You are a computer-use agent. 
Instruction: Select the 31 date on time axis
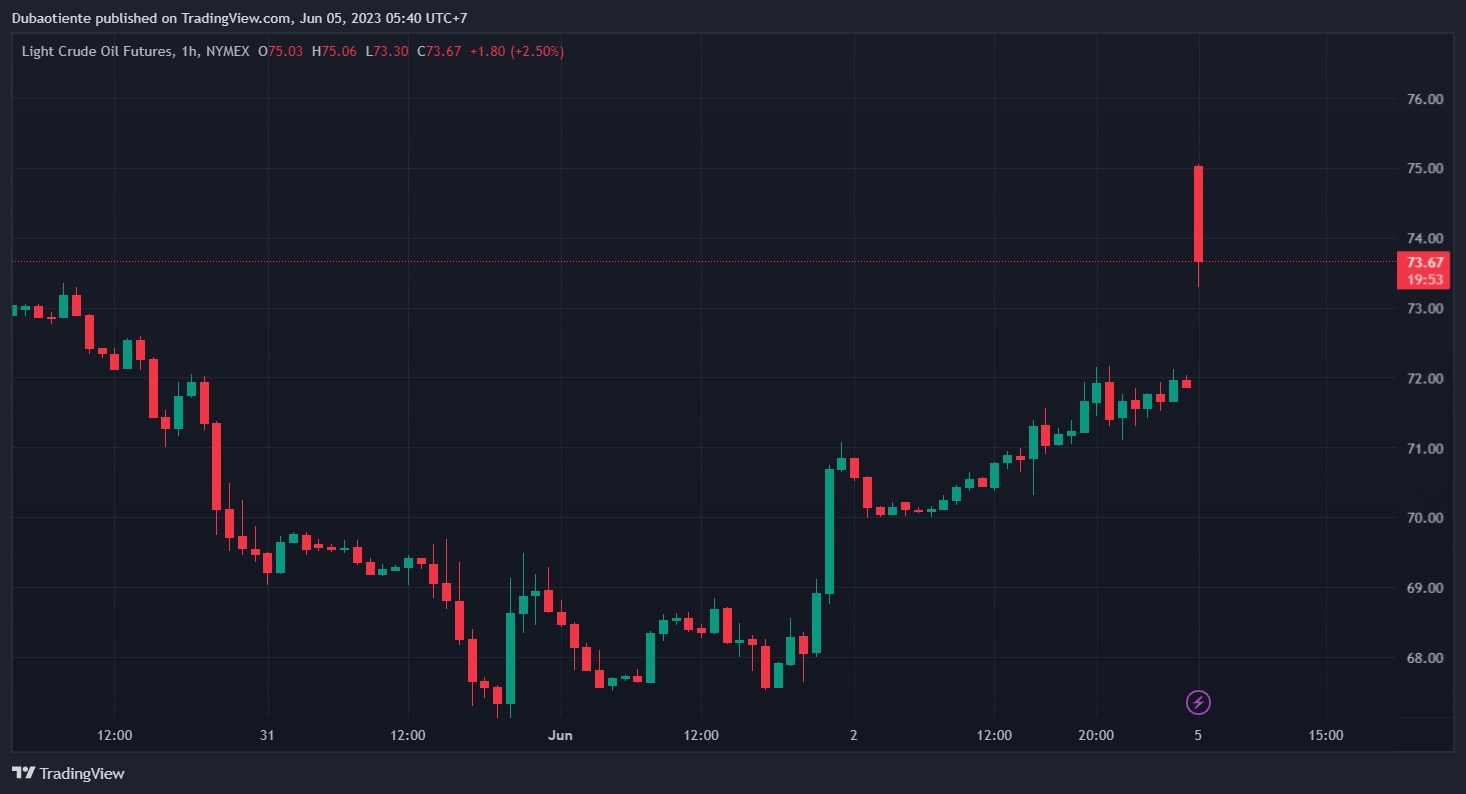[267, 735]
